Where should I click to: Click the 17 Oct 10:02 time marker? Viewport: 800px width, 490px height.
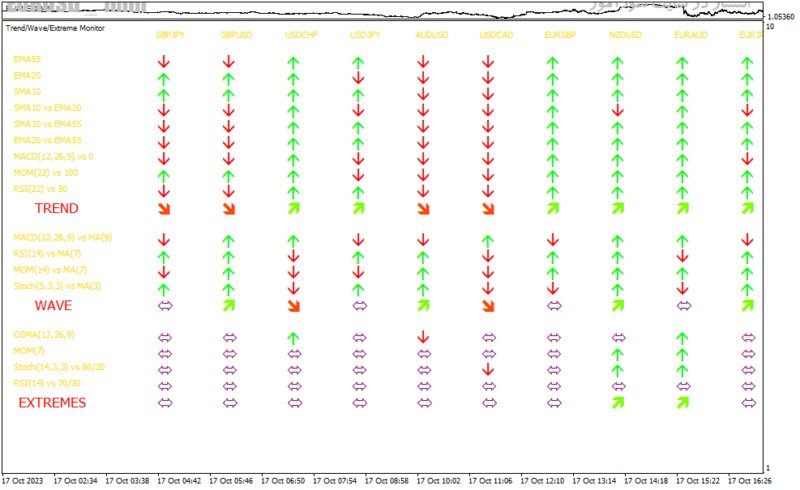pos(438,481)
